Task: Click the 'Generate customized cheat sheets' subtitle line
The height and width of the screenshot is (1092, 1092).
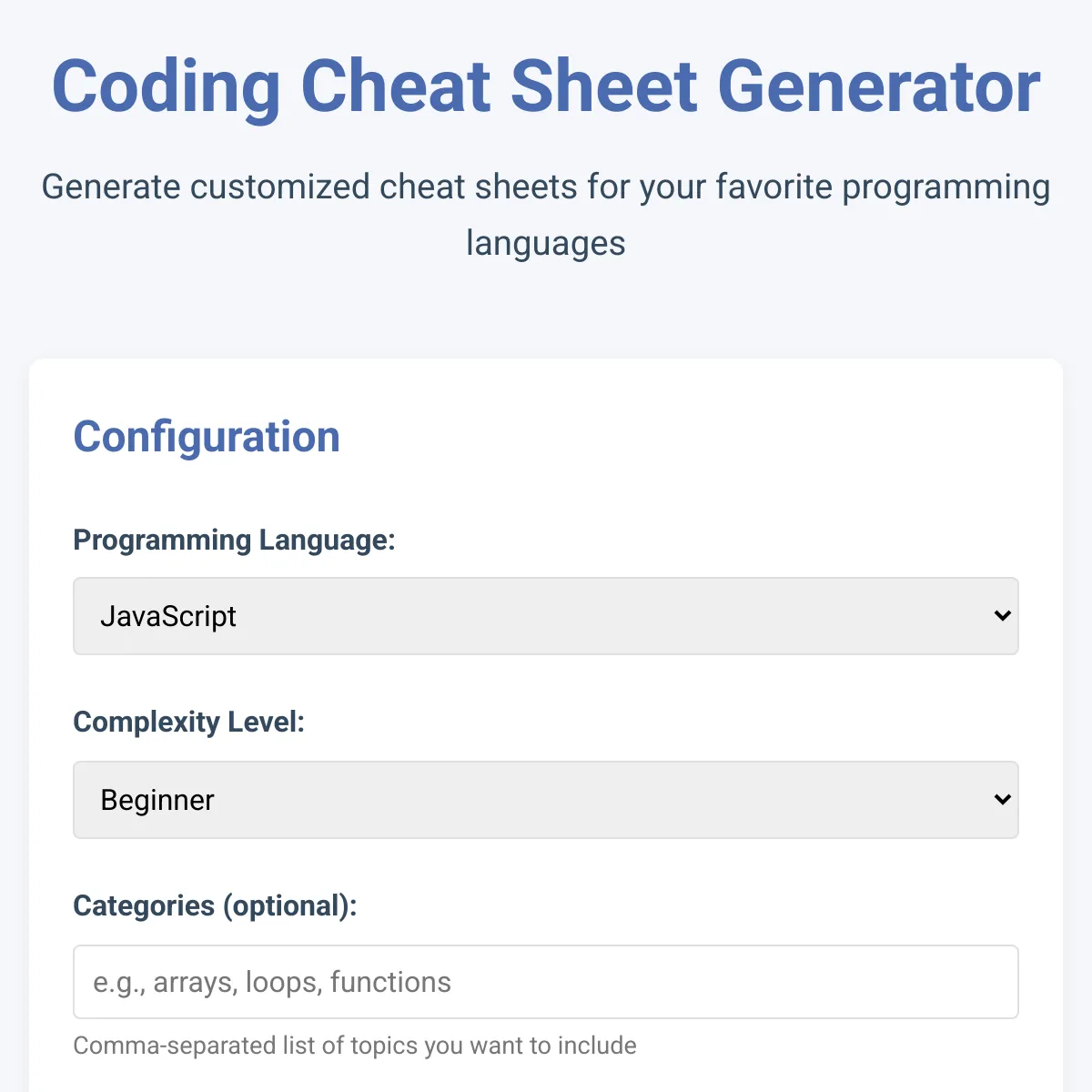Action: pyautogui.click(x=546, y=187)
